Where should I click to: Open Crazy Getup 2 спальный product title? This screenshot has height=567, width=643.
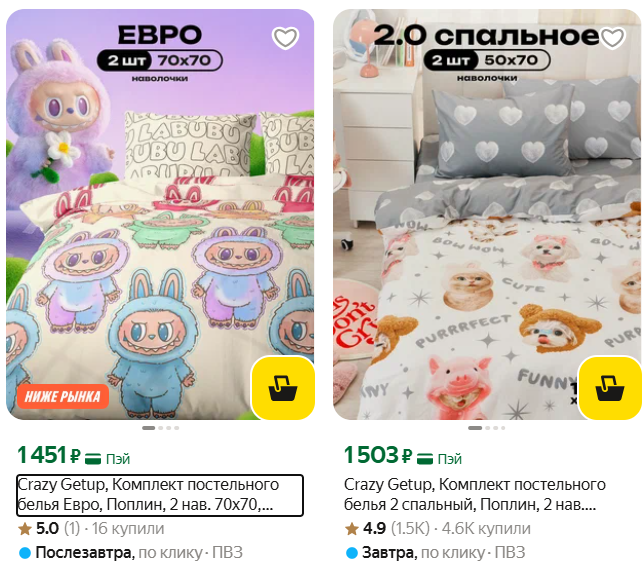pyautogui.click(x=475, y=495)
